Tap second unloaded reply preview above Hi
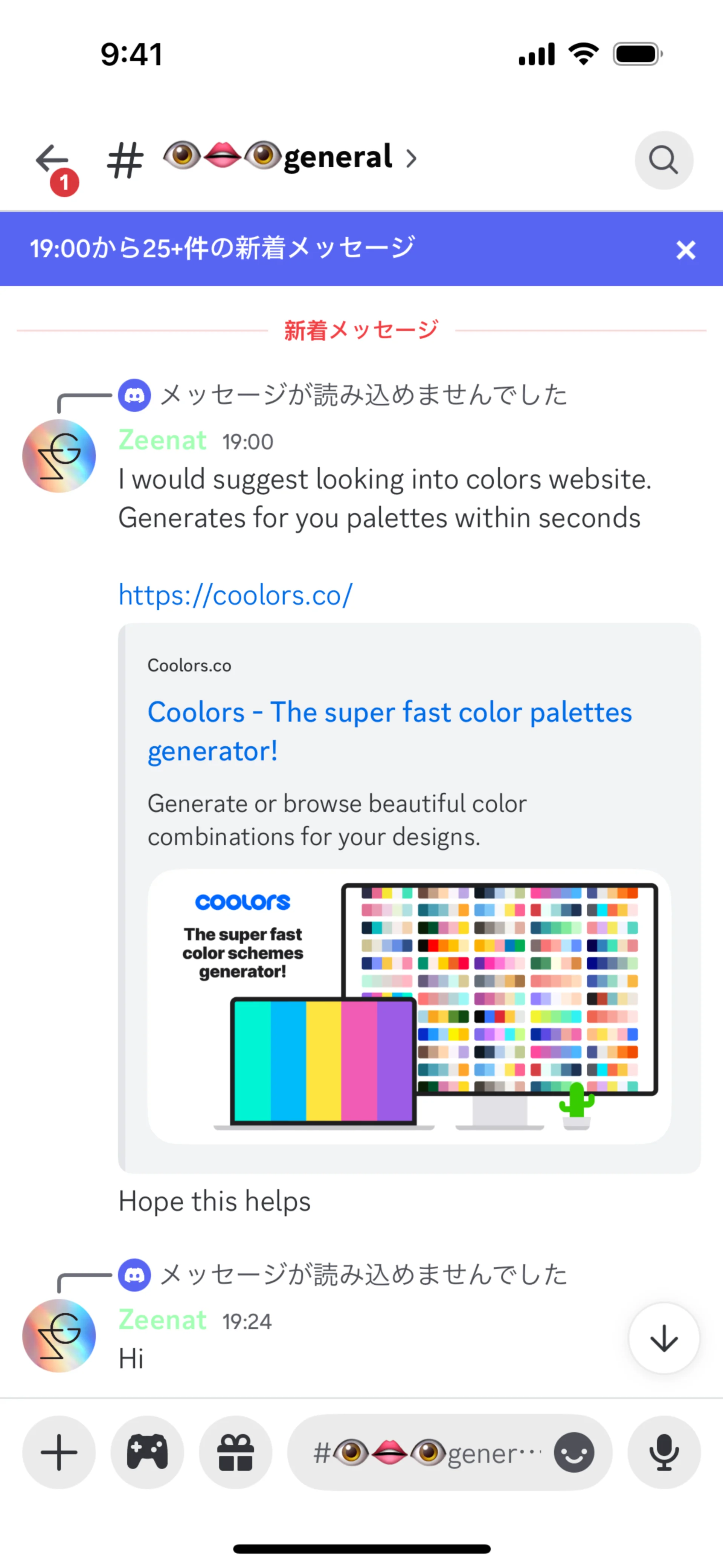The image size is (723, 1568). click(x=363, y=1275)
